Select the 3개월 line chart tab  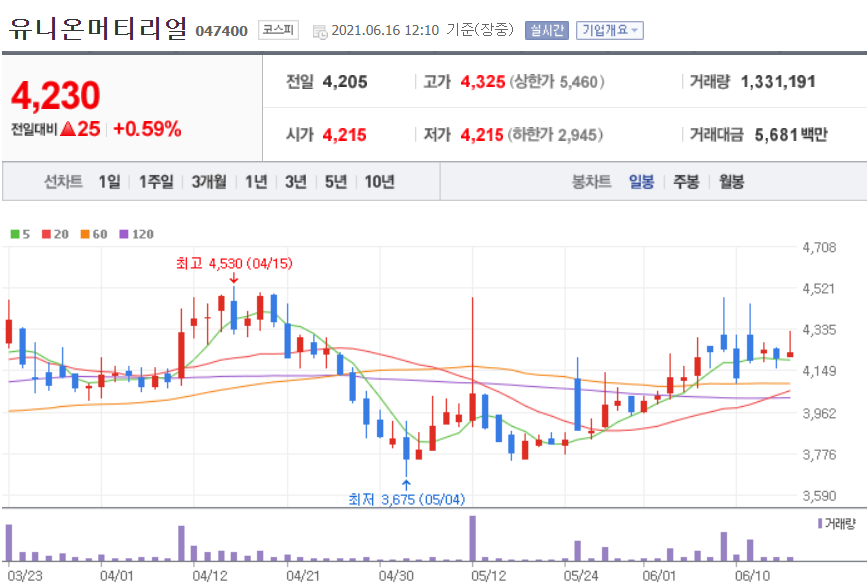click(x=209, y=181)
